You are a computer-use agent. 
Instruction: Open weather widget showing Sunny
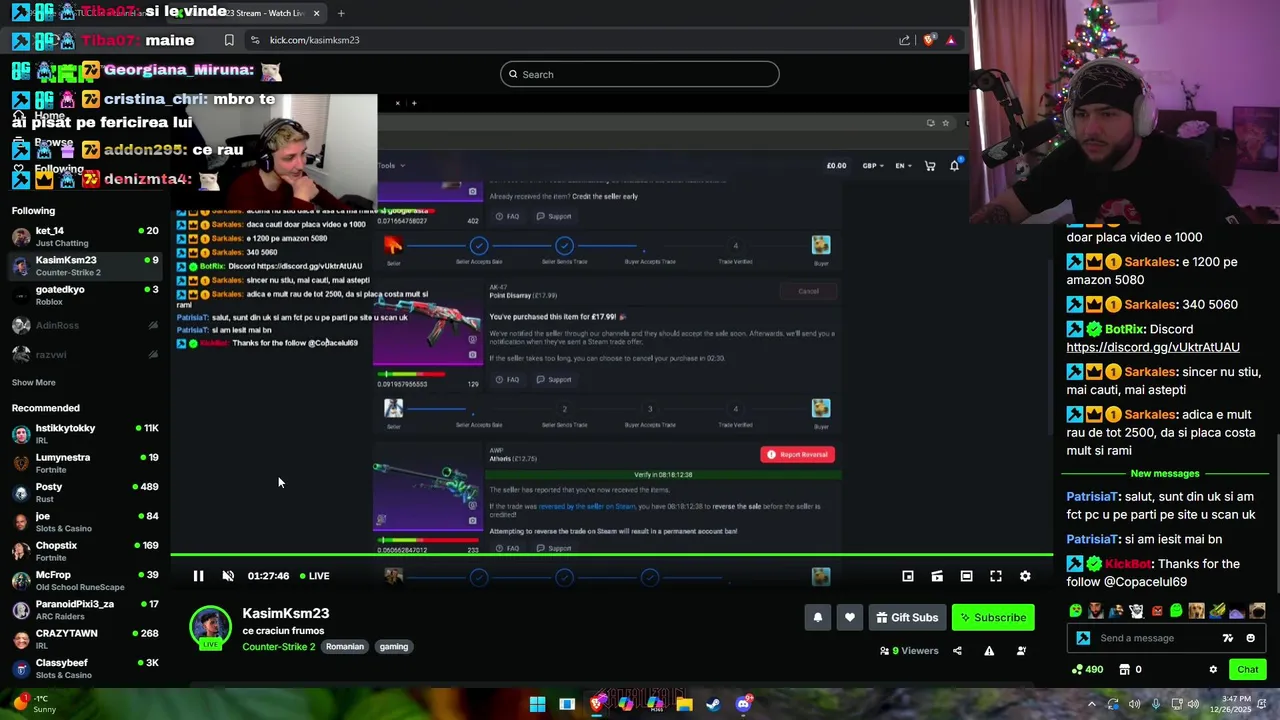35,704
